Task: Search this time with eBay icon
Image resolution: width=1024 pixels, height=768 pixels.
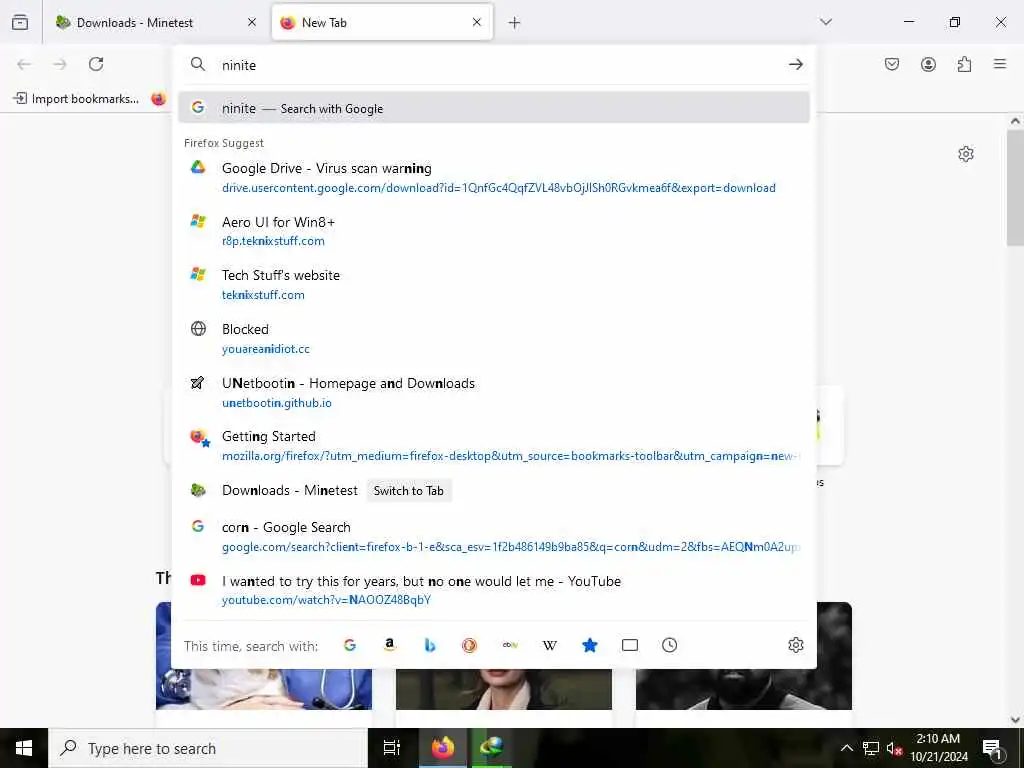Action: point(510,645)
